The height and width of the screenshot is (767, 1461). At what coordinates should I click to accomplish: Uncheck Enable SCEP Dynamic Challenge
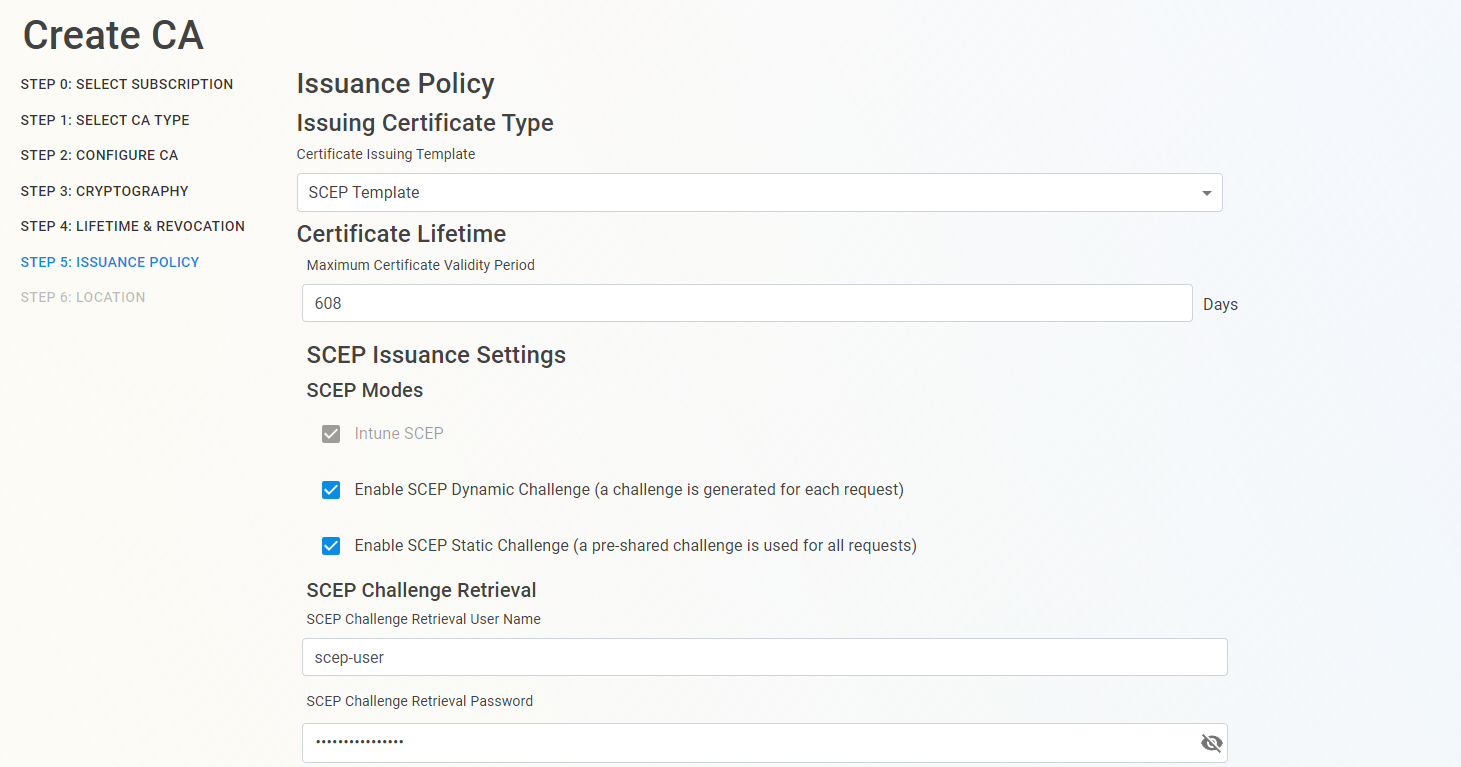(331, 490)
